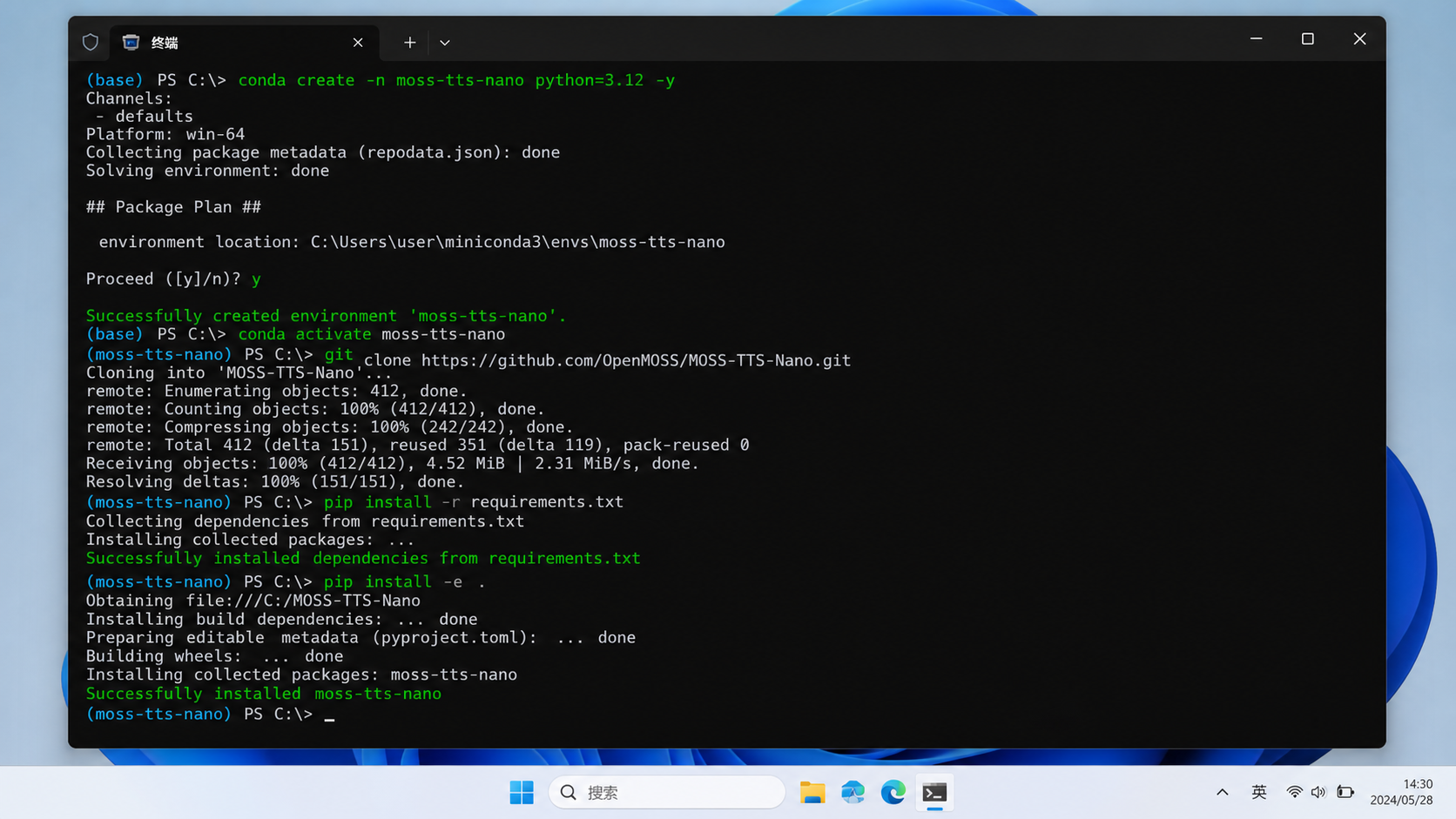Click 'Successfully installed moss-tts-nano' message
The image size is (1456, 819).
[264, 694]
